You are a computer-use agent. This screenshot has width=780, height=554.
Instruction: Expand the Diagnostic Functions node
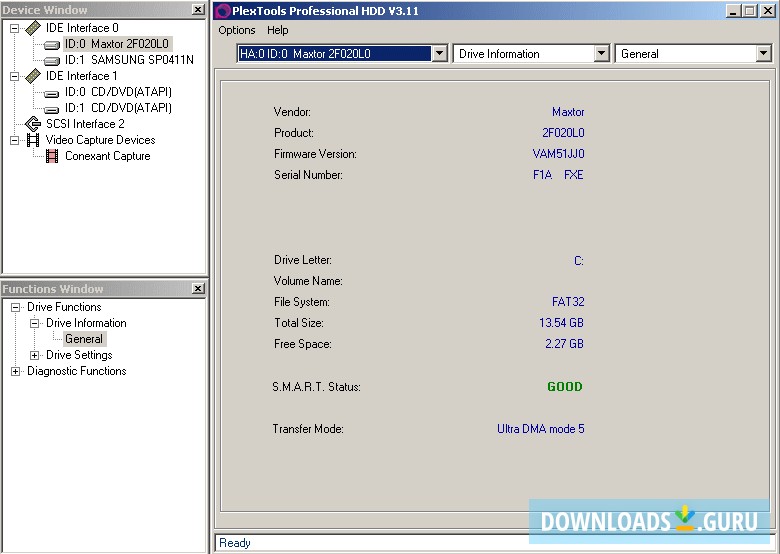coord(15,371)
